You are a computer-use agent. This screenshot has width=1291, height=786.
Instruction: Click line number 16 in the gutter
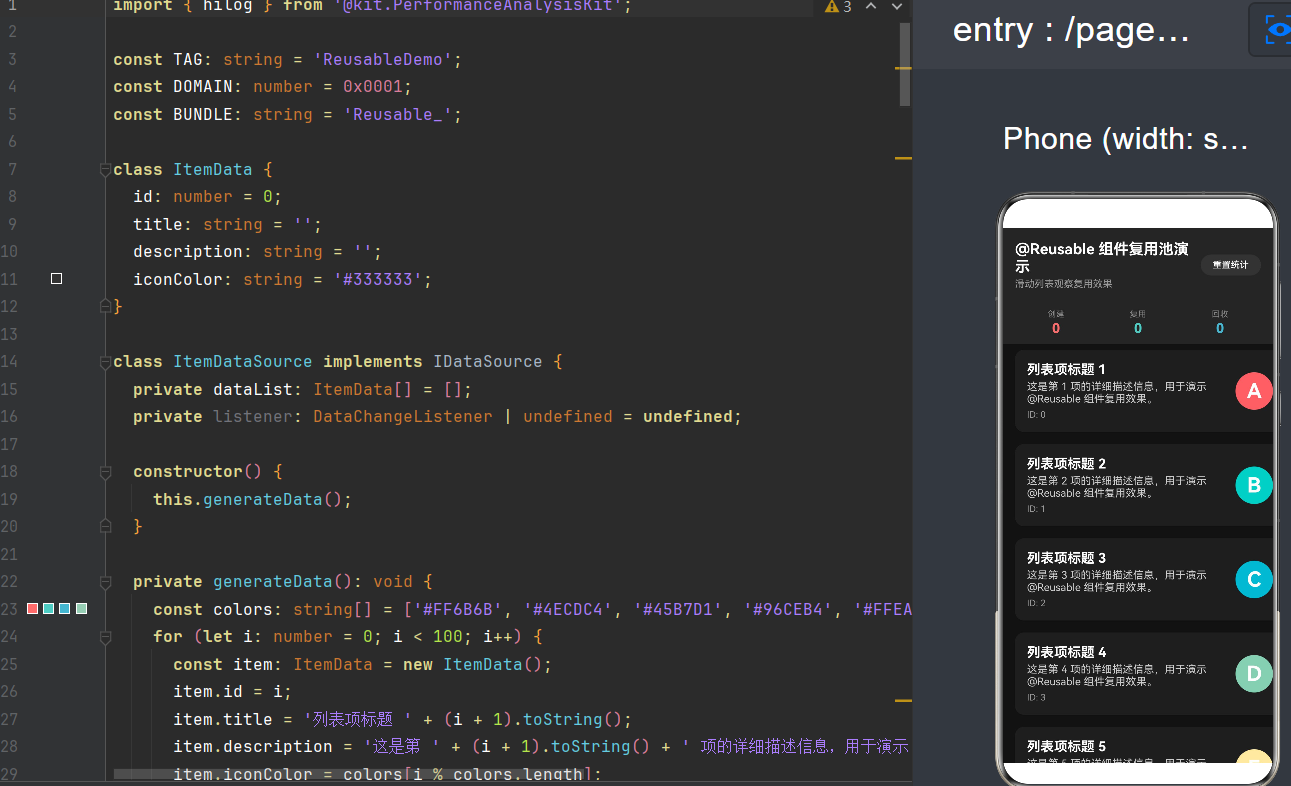click(9, 417)
